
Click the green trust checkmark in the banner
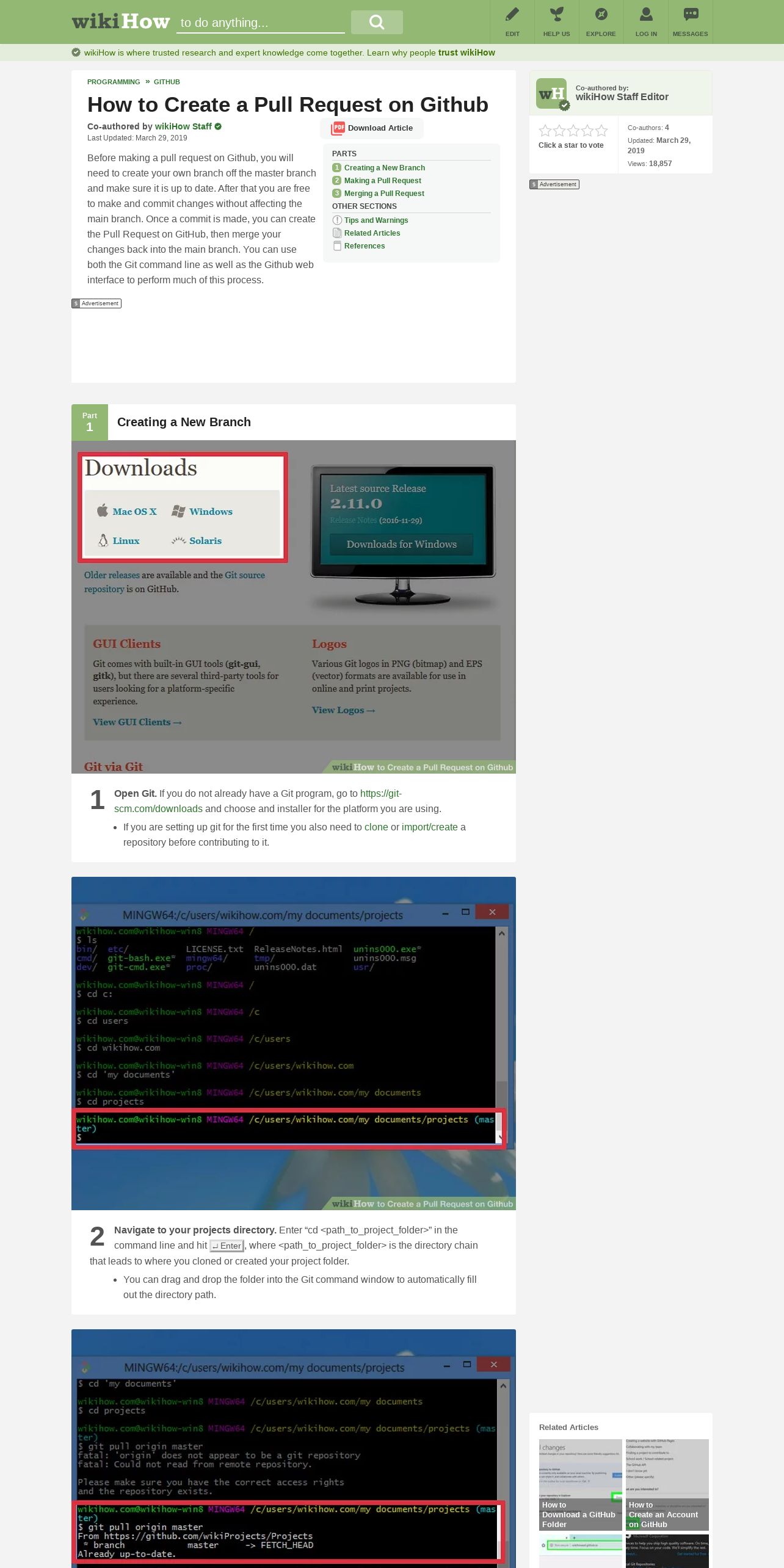(x=76, y=53)
